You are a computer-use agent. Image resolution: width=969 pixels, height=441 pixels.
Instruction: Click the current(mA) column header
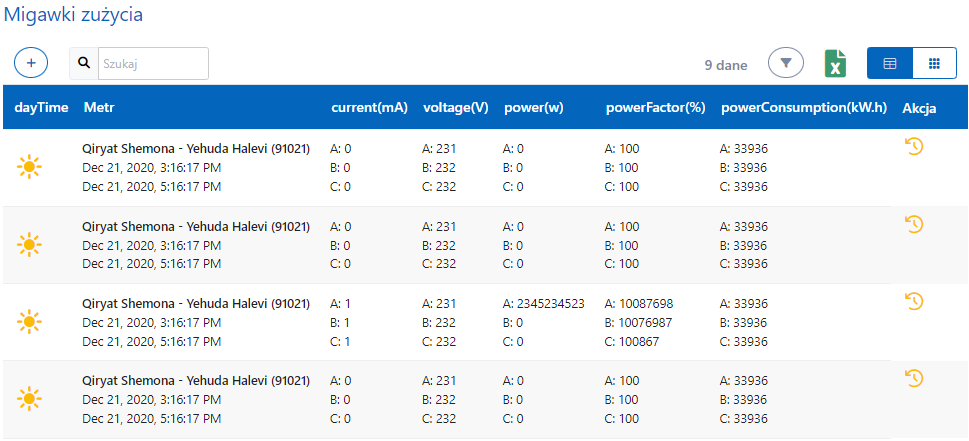coord(369,107)
